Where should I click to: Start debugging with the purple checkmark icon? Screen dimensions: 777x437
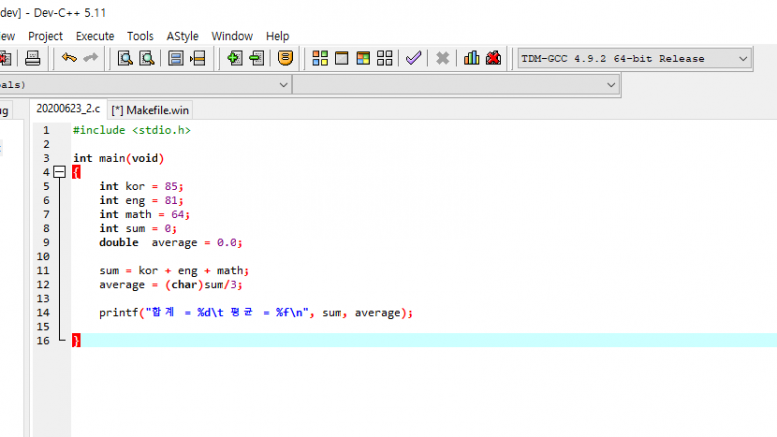[x=414, y=58]
